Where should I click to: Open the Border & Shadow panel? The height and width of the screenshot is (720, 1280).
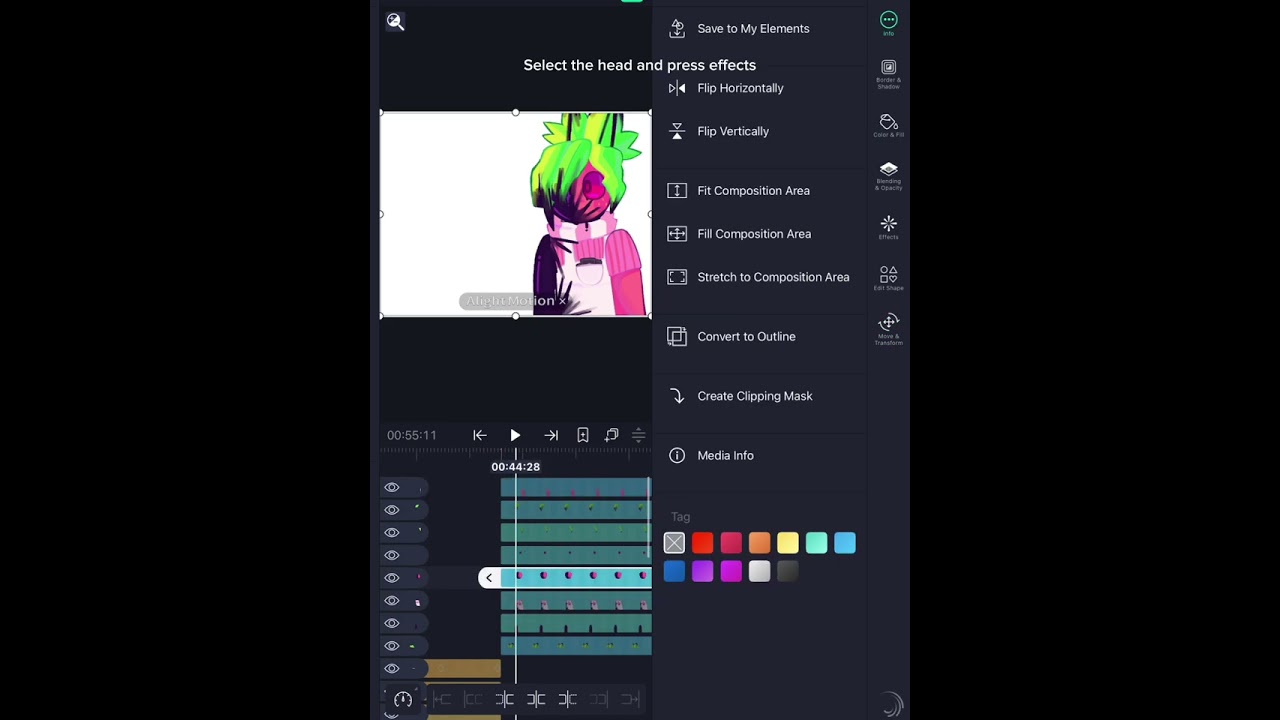tap(888, 74)
